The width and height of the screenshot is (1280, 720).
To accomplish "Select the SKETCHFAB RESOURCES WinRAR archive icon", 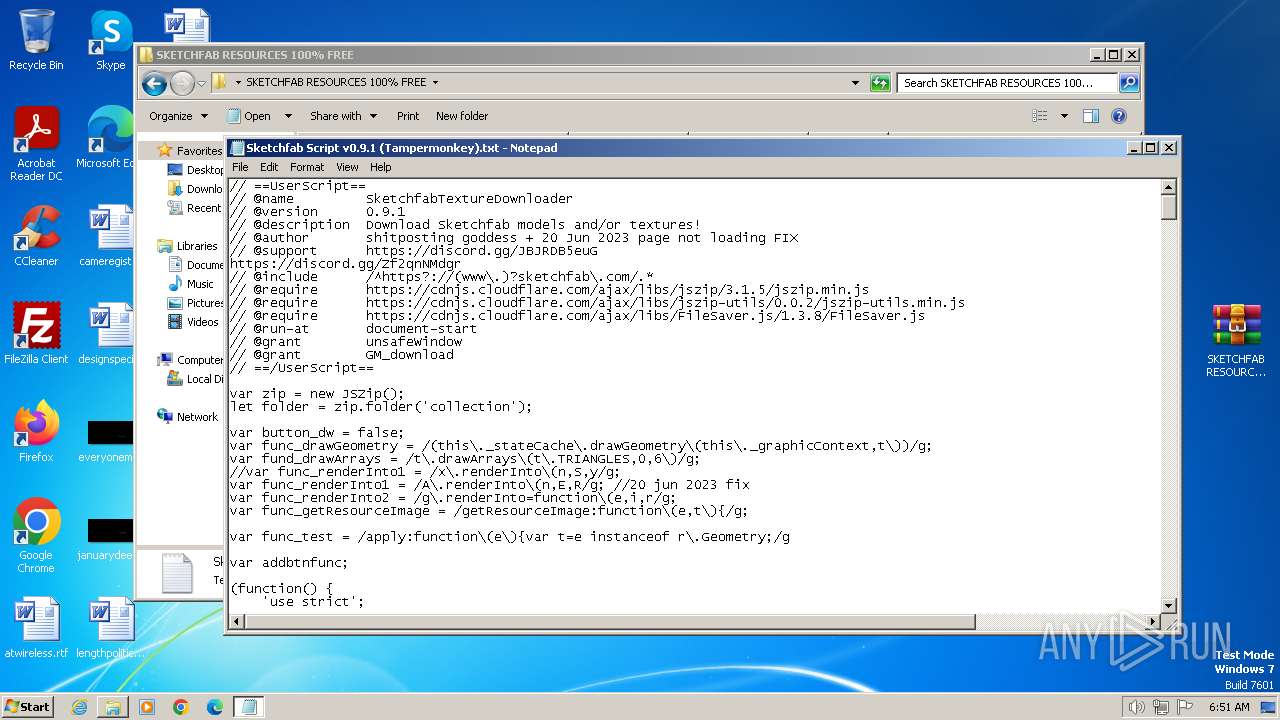I will point(1236,340).
